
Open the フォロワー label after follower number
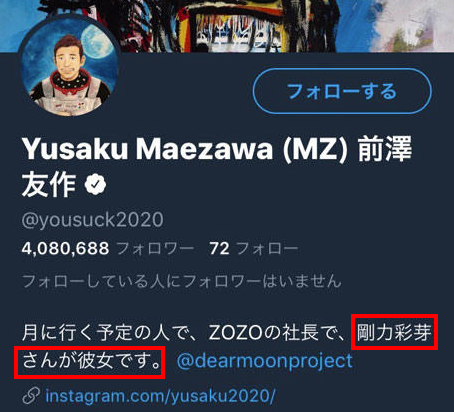pos(155,249)
